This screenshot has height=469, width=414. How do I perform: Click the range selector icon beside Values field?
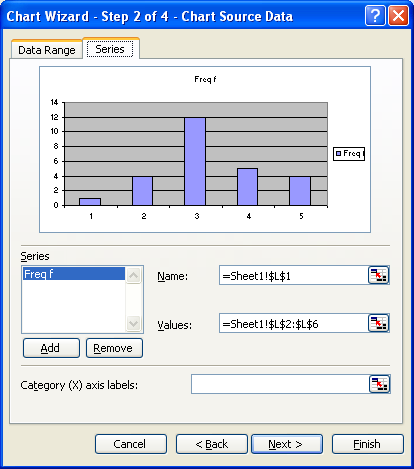[x=378, y=323]
